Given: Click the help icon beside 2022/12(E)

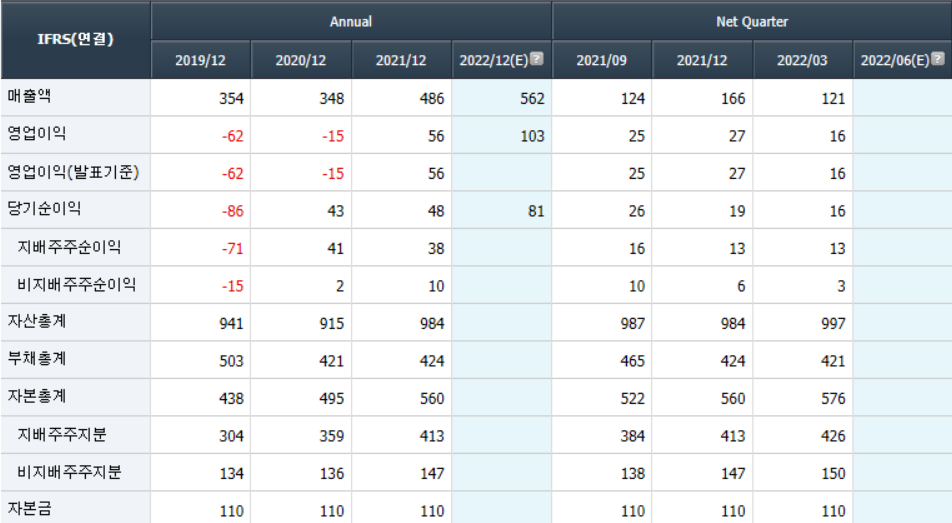Looking at the screenshot, I should tap(537, 58).
